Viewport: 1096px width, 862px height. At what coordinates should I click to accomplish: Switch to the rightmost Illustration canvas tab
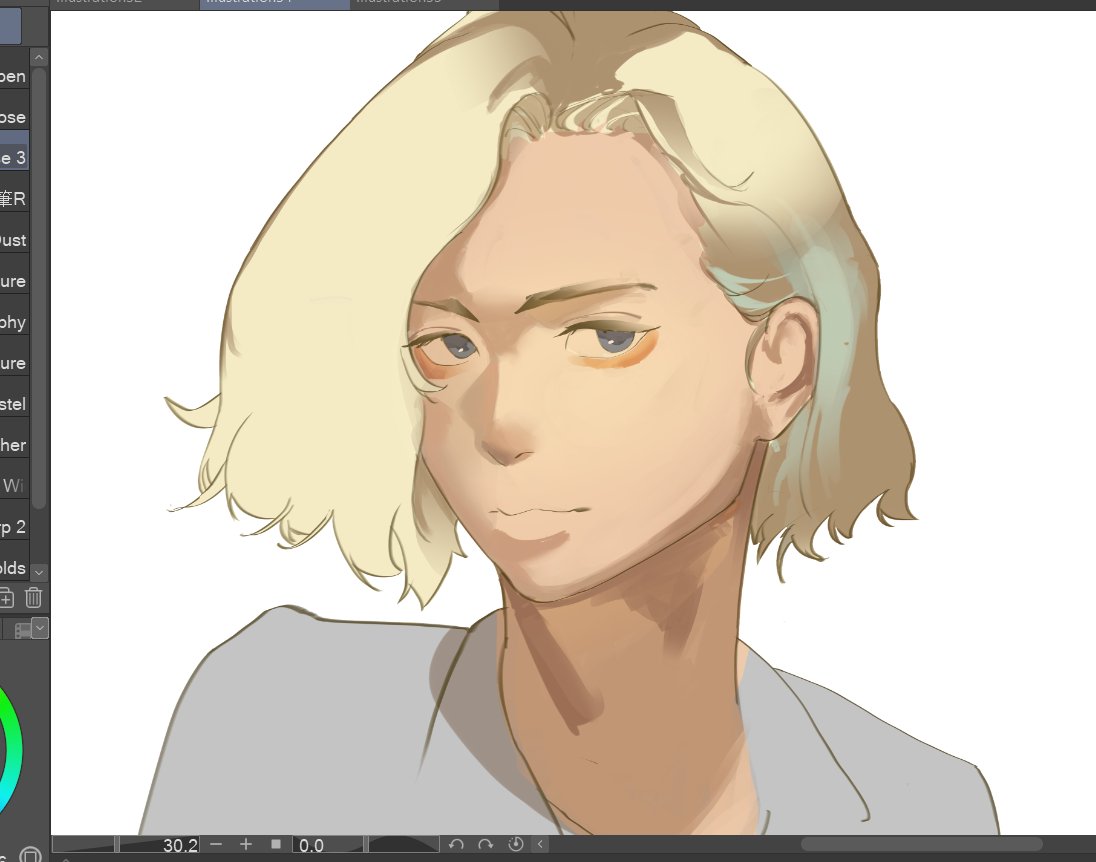coord(424,3)
